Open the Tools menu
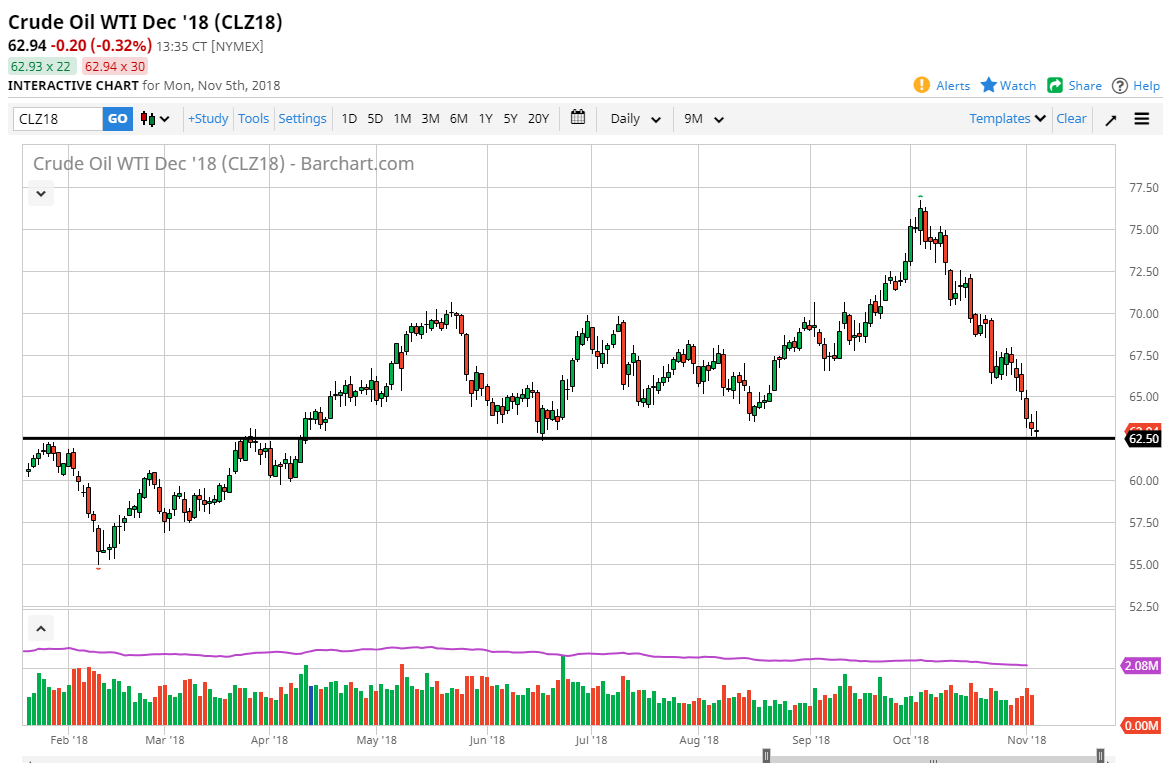Screen dimensions: 1169x763 [253, 118]
